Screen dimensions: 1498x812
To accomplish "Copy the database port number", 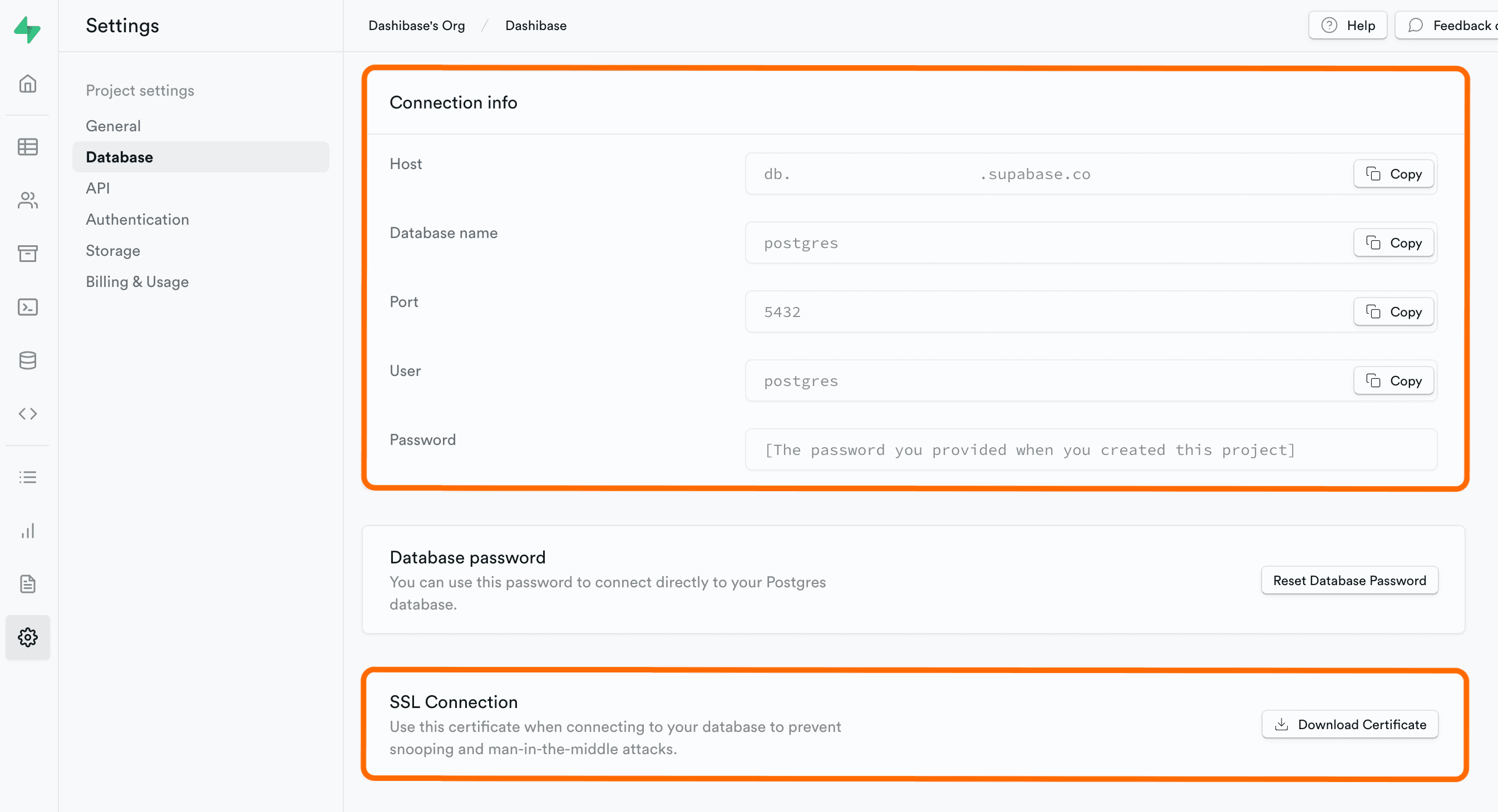I will pyautogui.click(x=1394, y=311).
